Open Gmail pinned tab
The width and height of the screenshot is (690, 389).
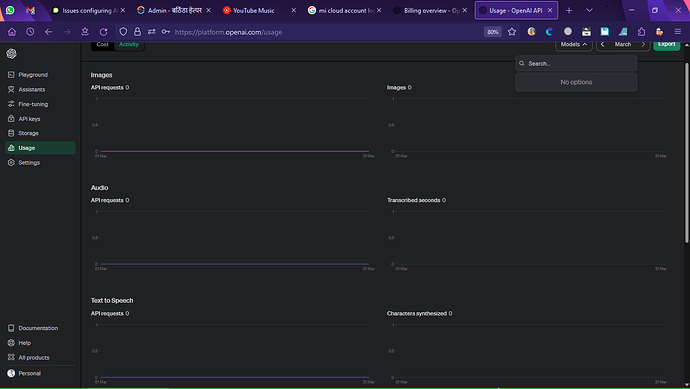point(30,10)
